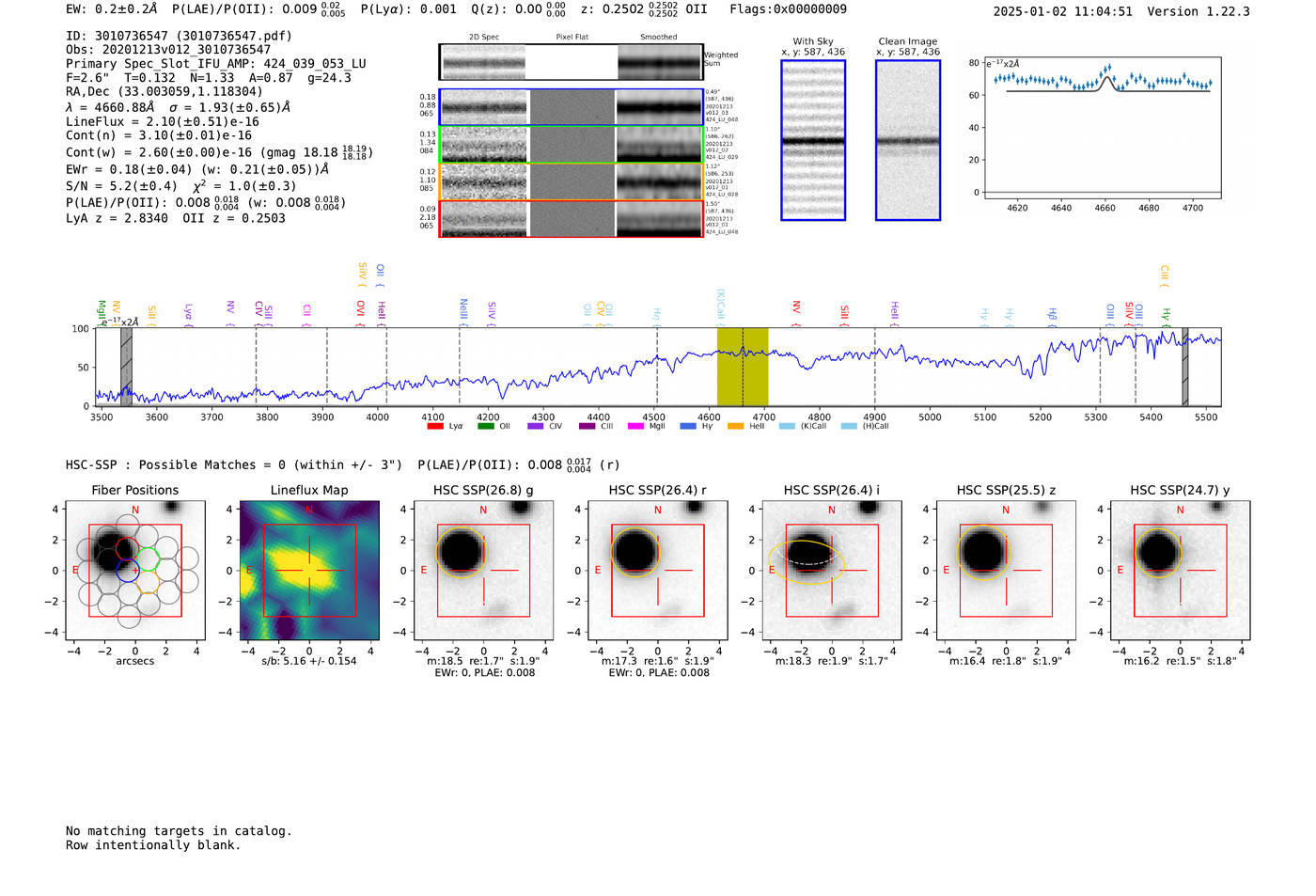This screenshot has width=1316, height=896.
Task: Click the With Sky cutout image
Action: 813,140
